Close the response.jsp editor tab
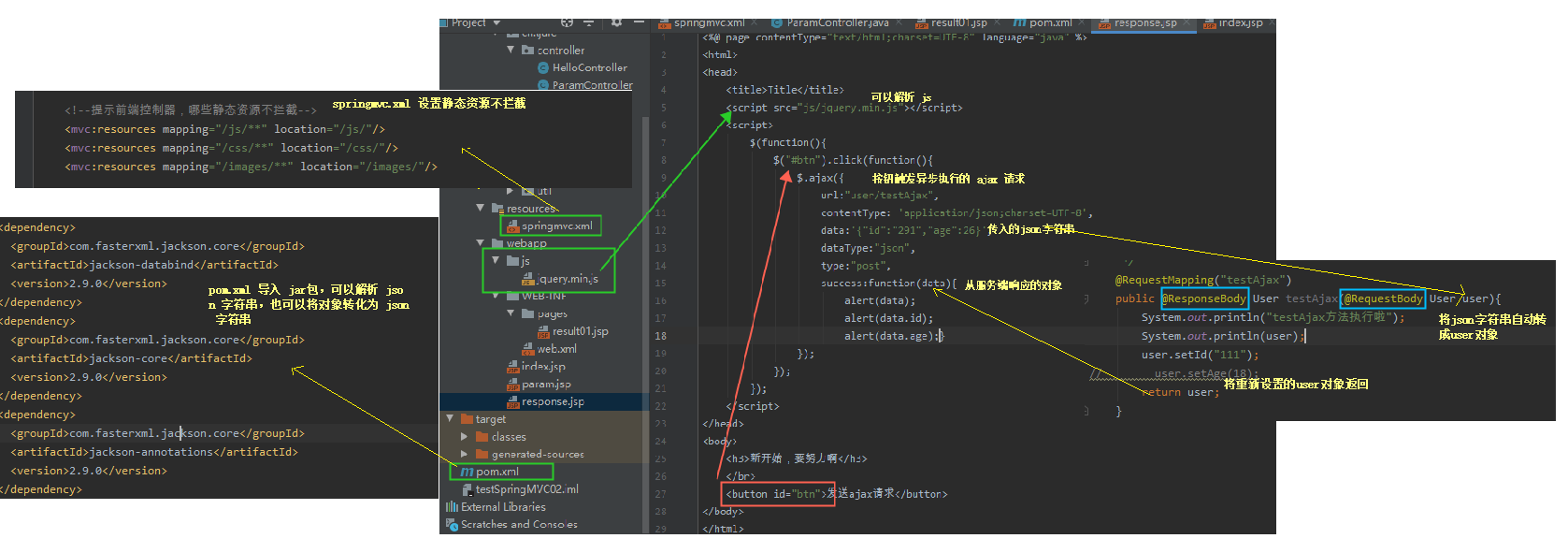Screen dimensions: 1568x553 click(1188, 23)
